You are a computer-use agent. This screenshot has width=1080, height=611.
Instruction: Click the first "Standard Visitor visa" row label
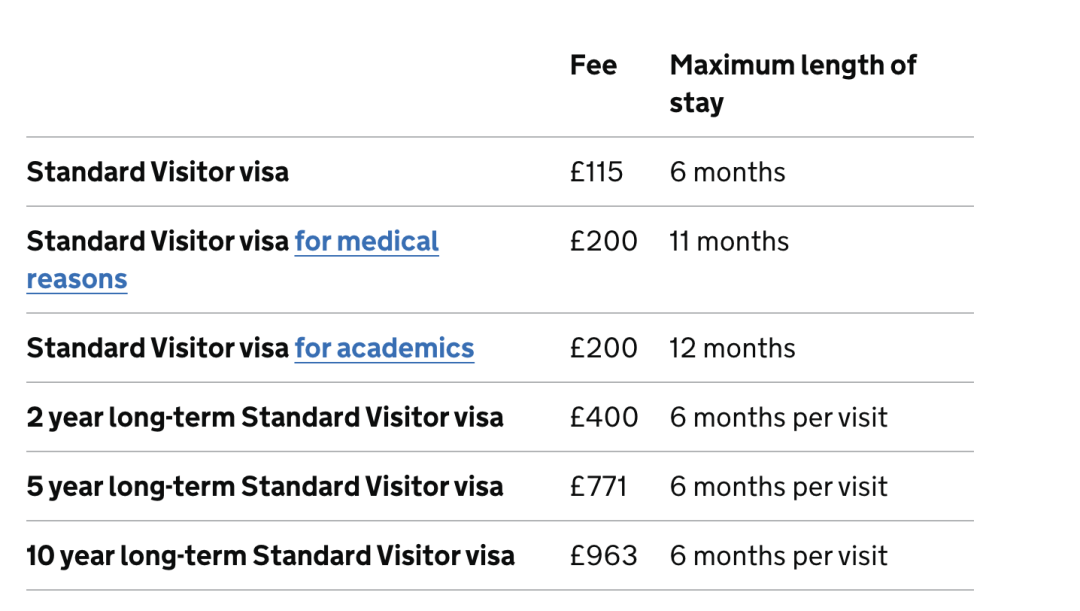click(157, 172)
